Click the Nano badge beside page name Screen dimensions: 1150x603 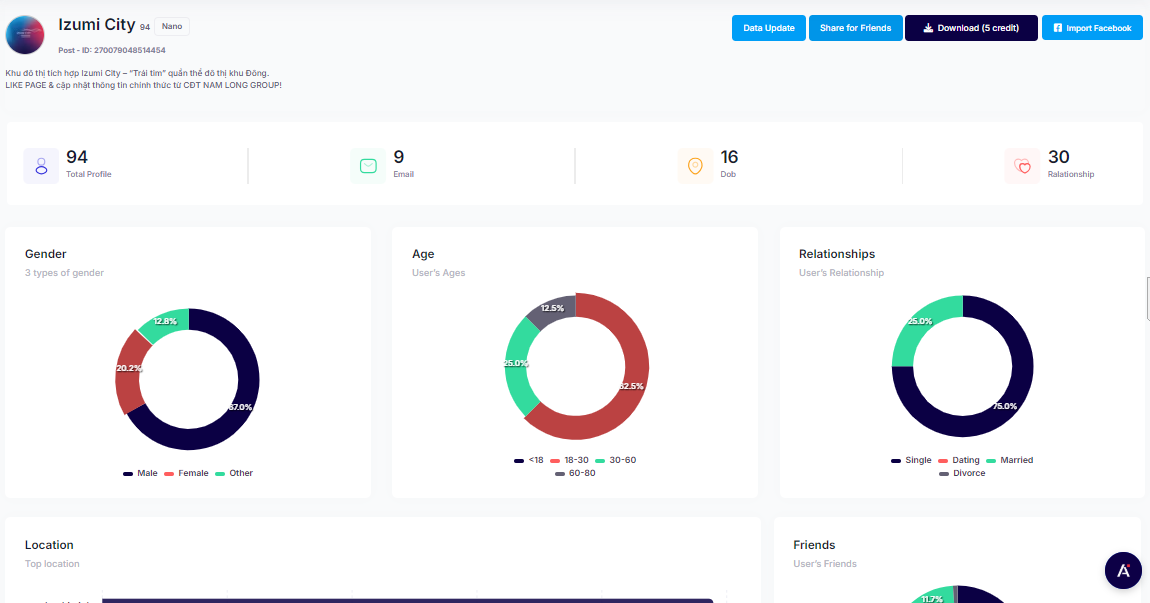pos(172,27)
